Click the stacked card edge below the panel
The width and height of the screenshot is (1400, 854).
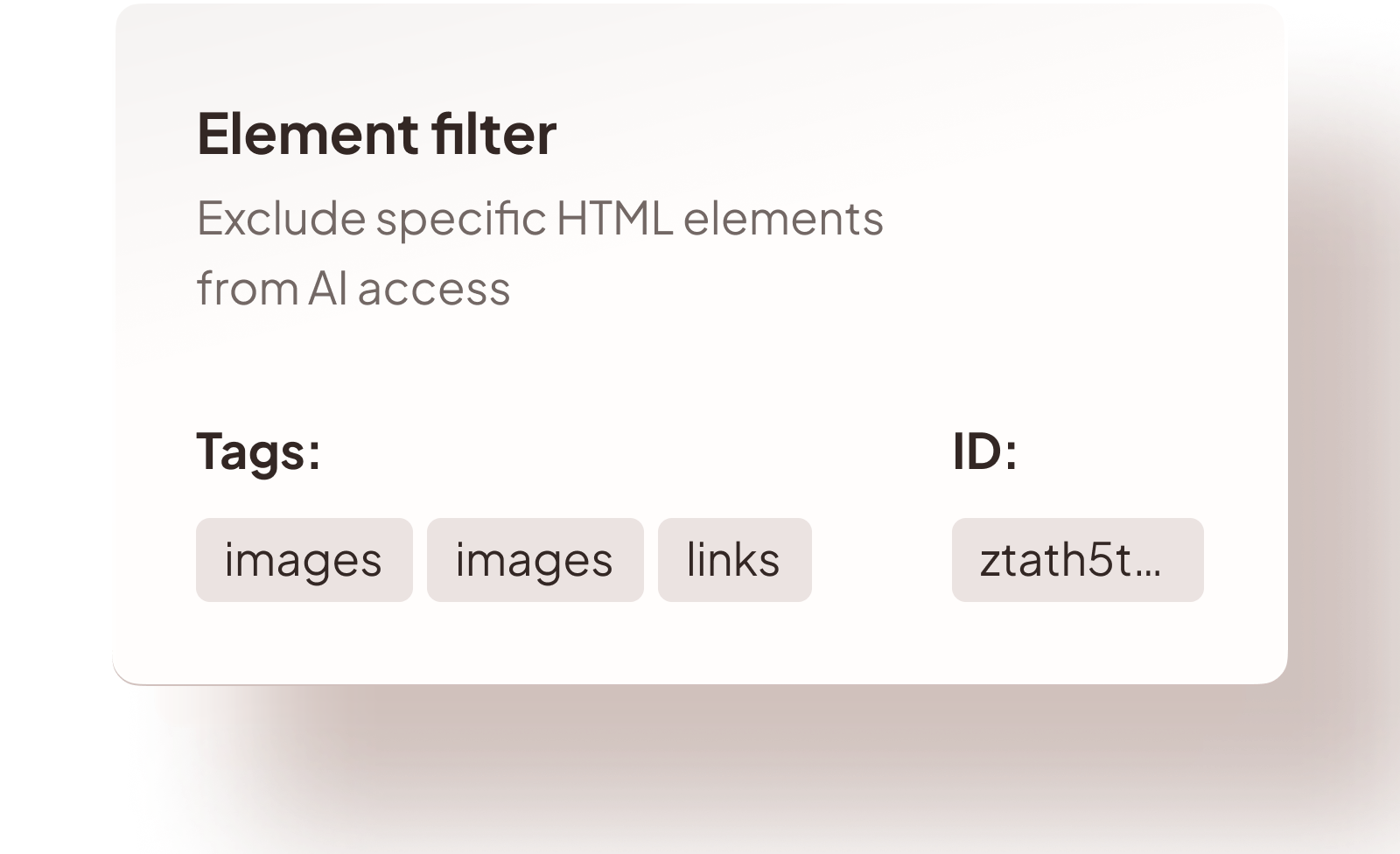700,704
